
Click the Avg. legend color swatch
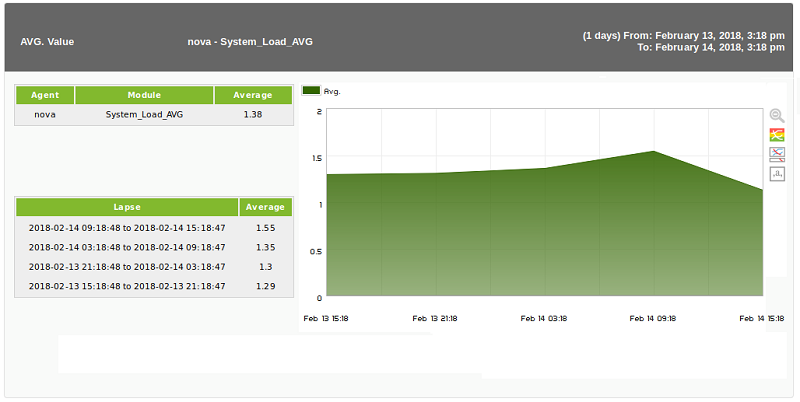311,91
